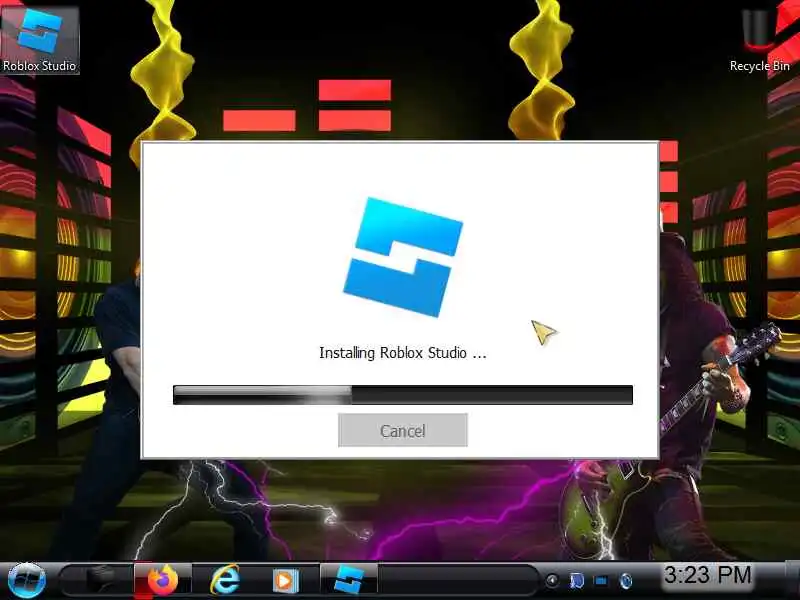
Task: Launch Firefox from the taskbar
Action: point(162,580)
